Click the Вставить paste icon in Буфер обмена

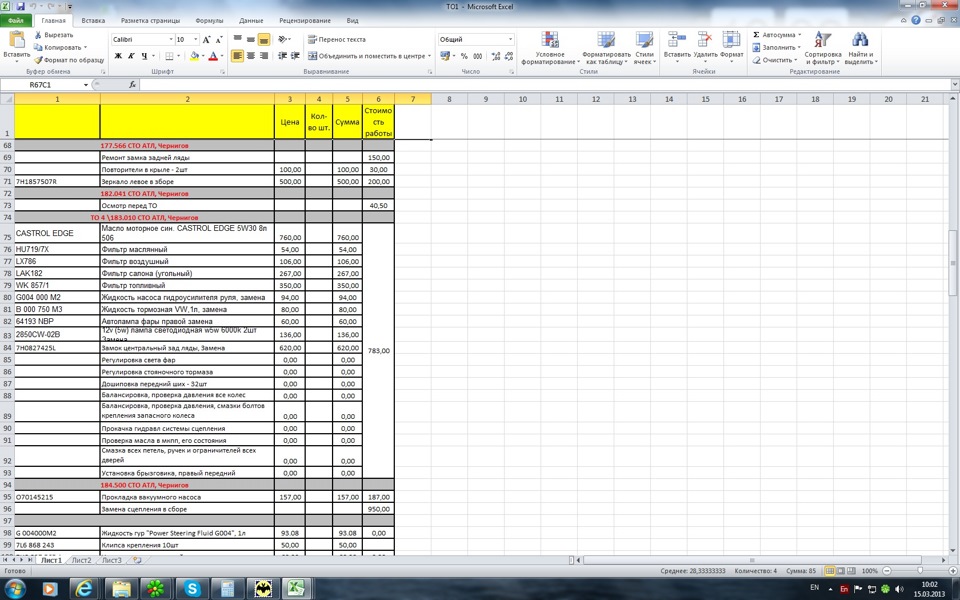tap(17, 40)
